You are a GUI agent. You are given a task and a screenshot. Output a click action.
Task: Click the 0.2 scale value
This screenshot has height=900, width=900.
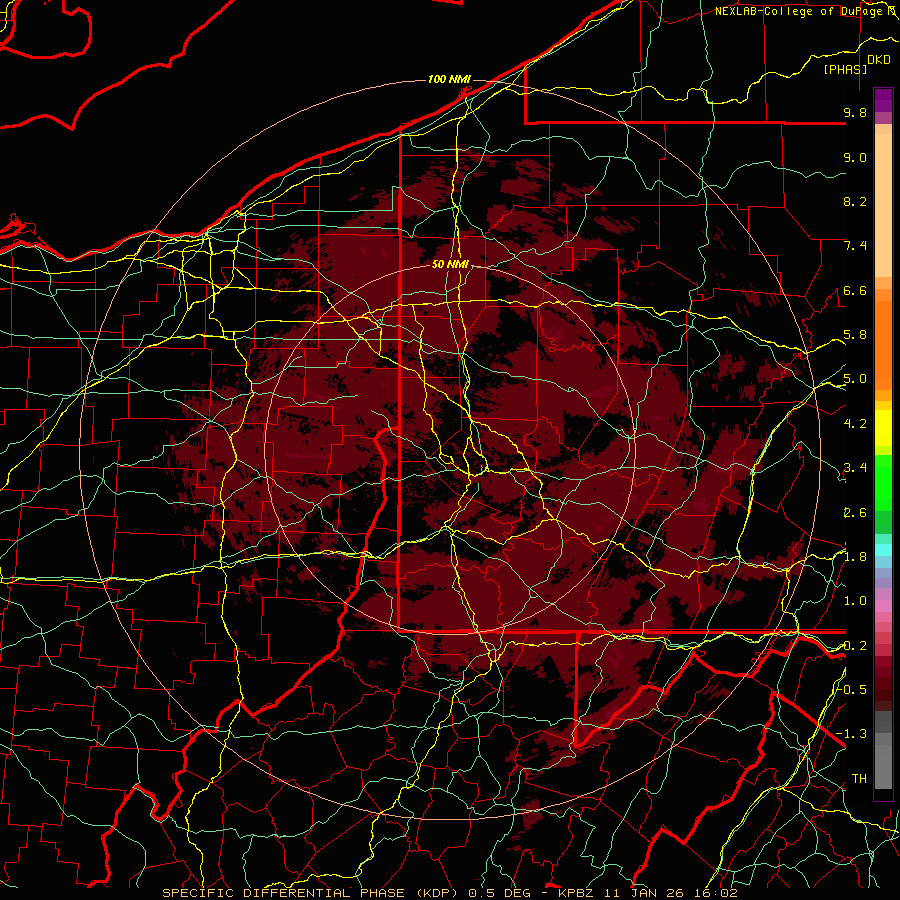pos(855,646)
